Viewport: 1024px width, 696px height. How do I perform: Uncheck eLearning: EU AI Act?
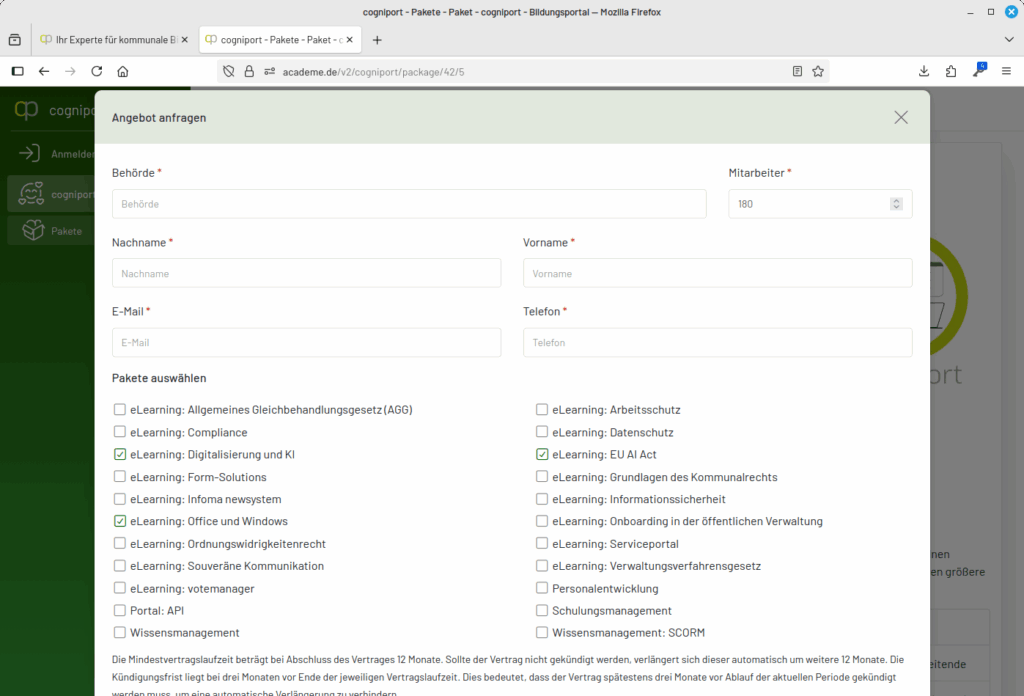542,455
